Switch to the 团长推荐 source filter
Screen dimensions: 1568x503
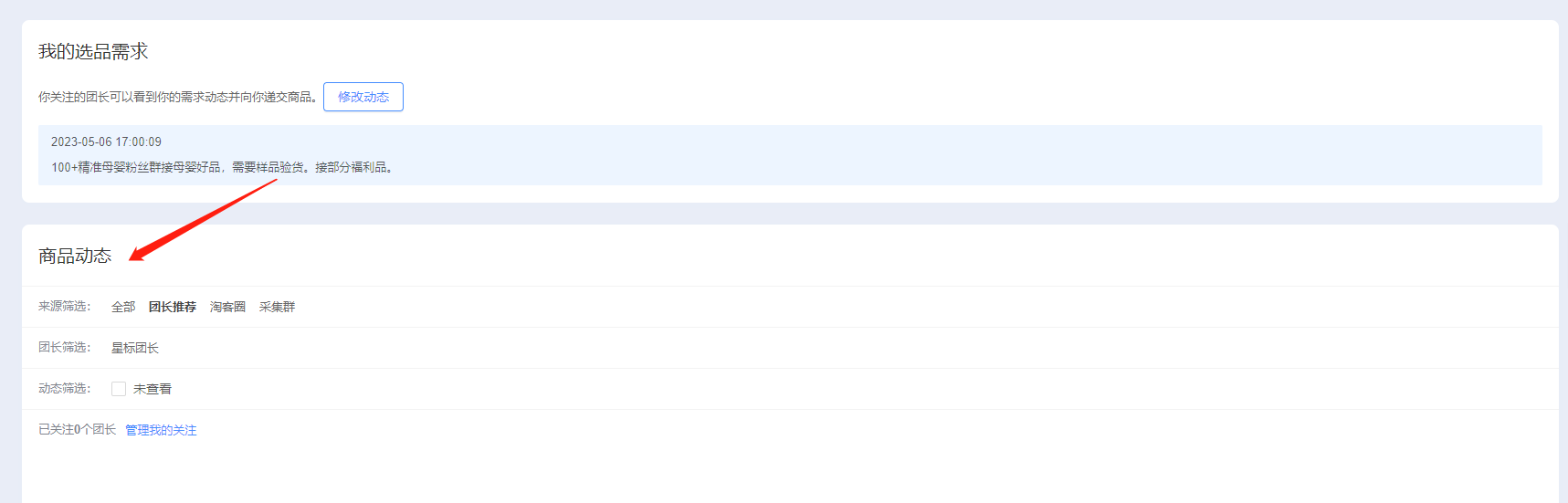[173, 307]
